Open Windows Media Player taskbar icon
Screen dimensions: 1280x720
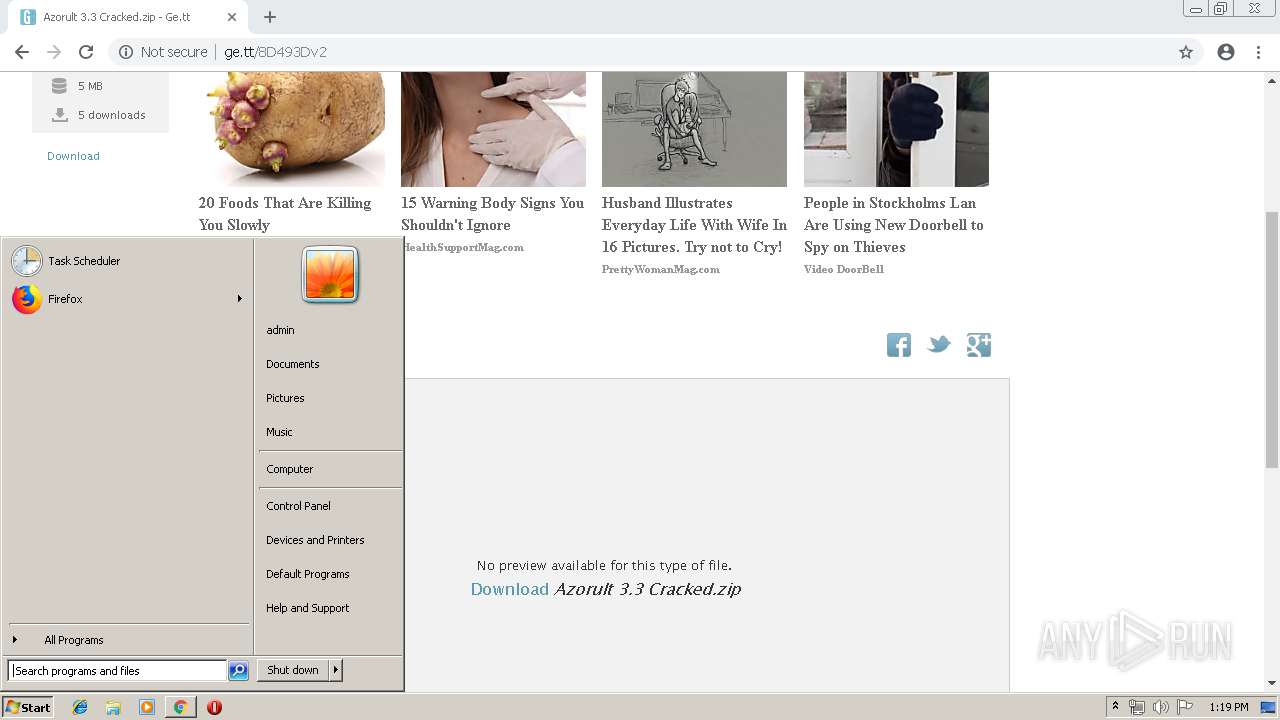coord(147,707)
